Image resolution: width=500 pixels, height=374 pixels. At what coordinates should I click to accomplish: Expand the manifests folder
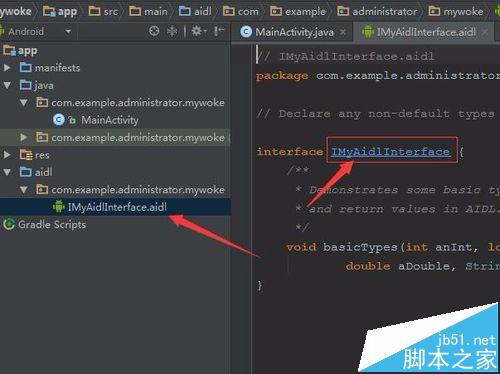tap(7, 68)
